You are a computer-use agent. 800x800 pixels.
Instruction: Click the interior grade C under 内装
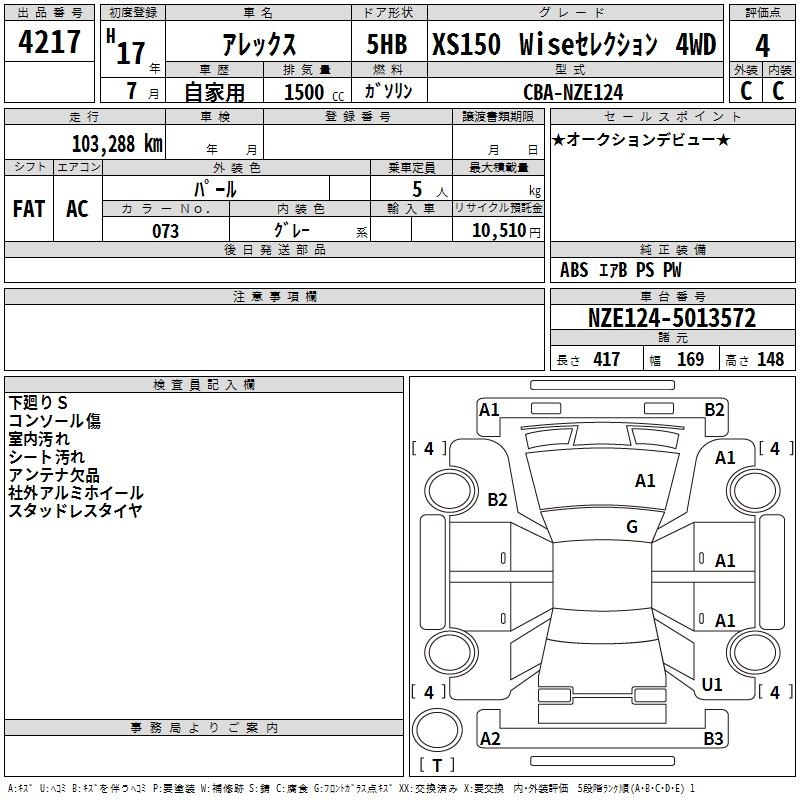point(778,91)
